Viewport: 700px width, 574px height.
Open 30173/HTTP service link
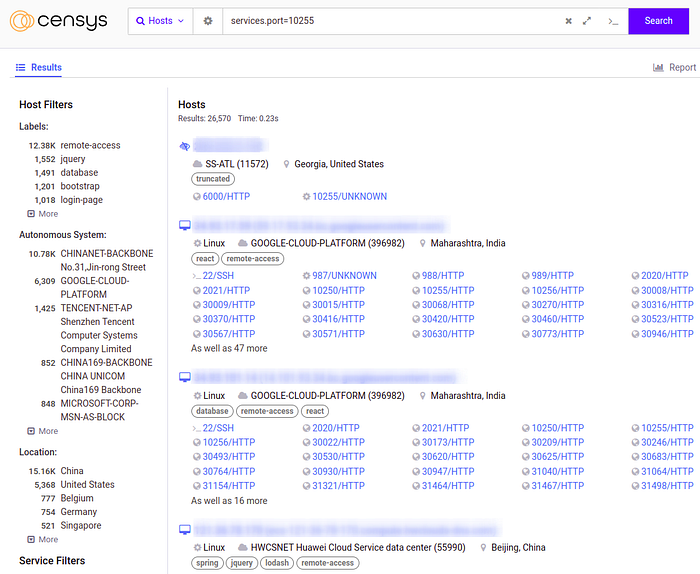(x=443, y=442)
